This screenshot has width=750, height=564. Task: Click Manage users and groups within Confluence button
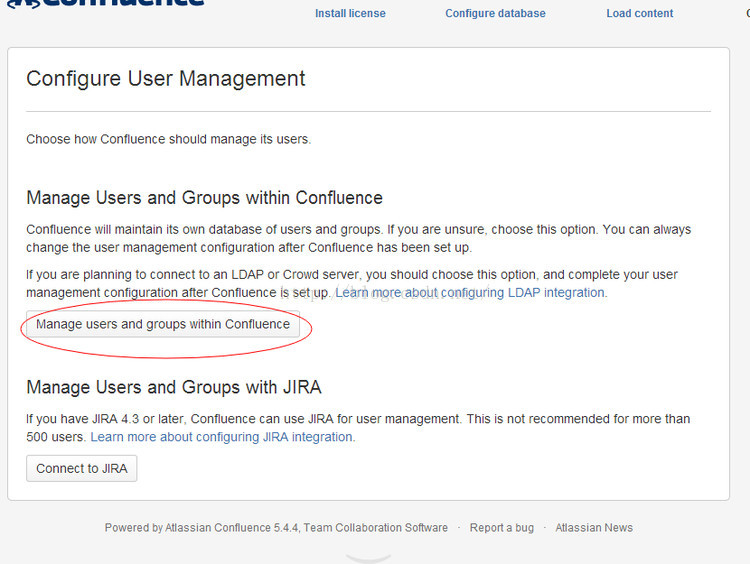163,324
